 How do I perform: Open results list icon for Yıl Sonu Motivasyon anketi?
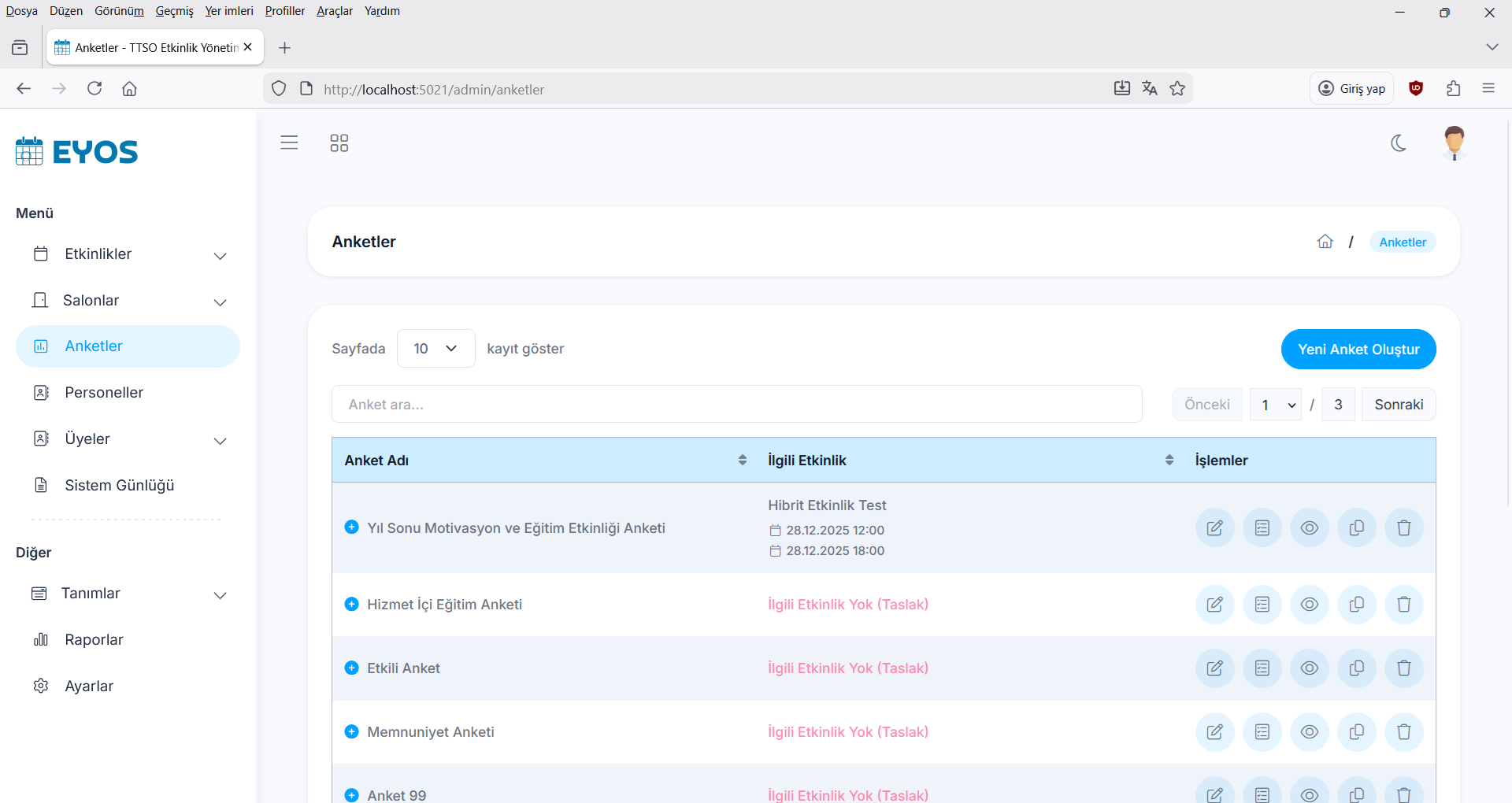1262,528
